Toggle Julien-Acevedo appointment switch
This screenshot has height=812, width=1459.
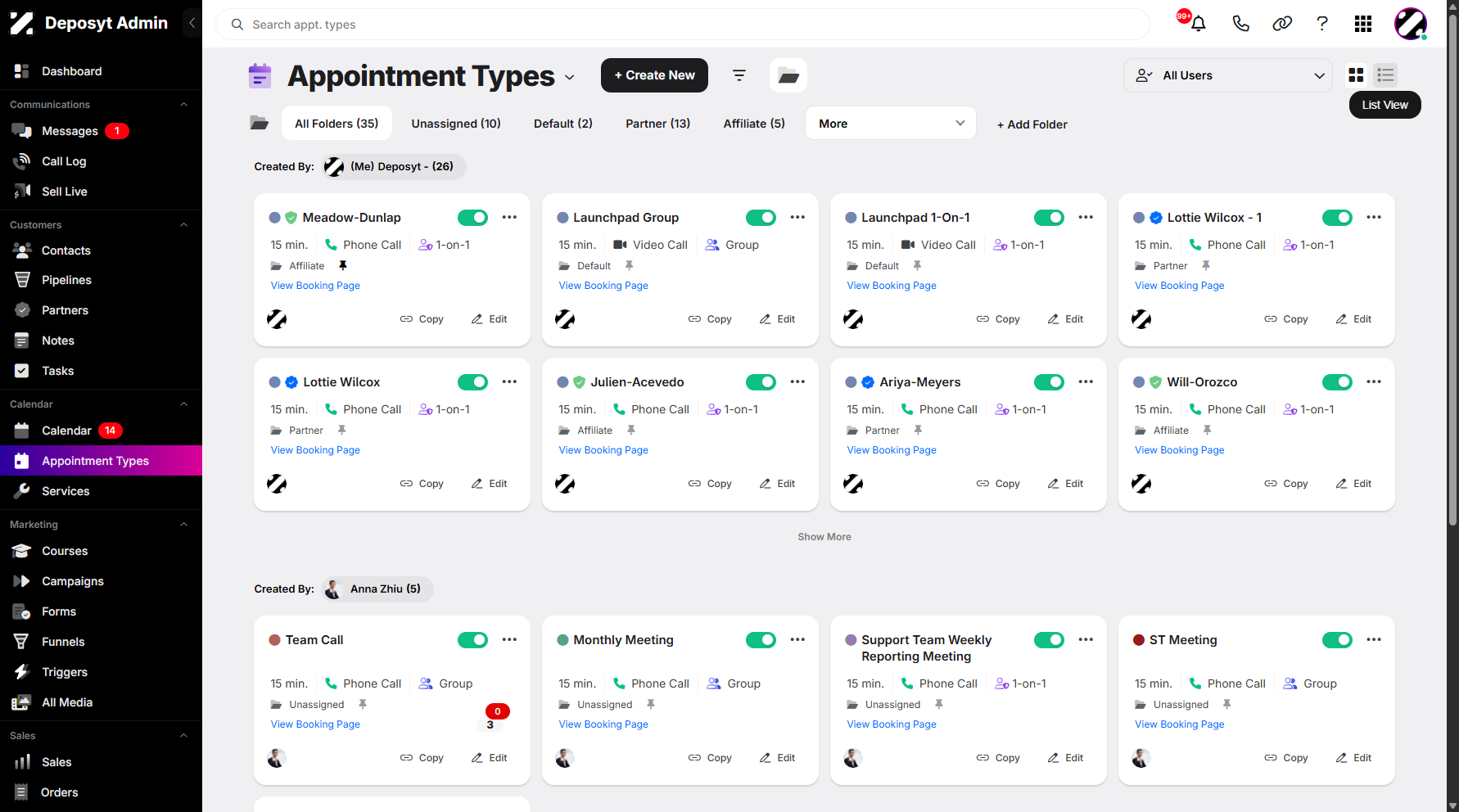click(x=761, y=382)
